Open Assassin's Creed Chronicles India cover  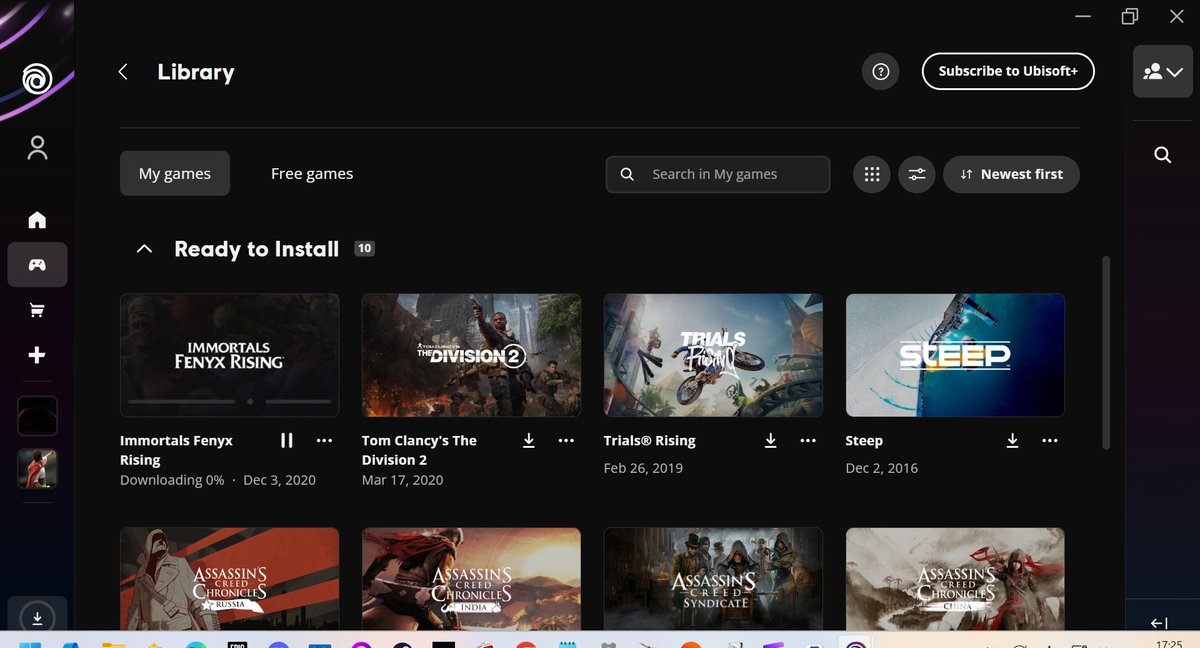coord(471,579)
